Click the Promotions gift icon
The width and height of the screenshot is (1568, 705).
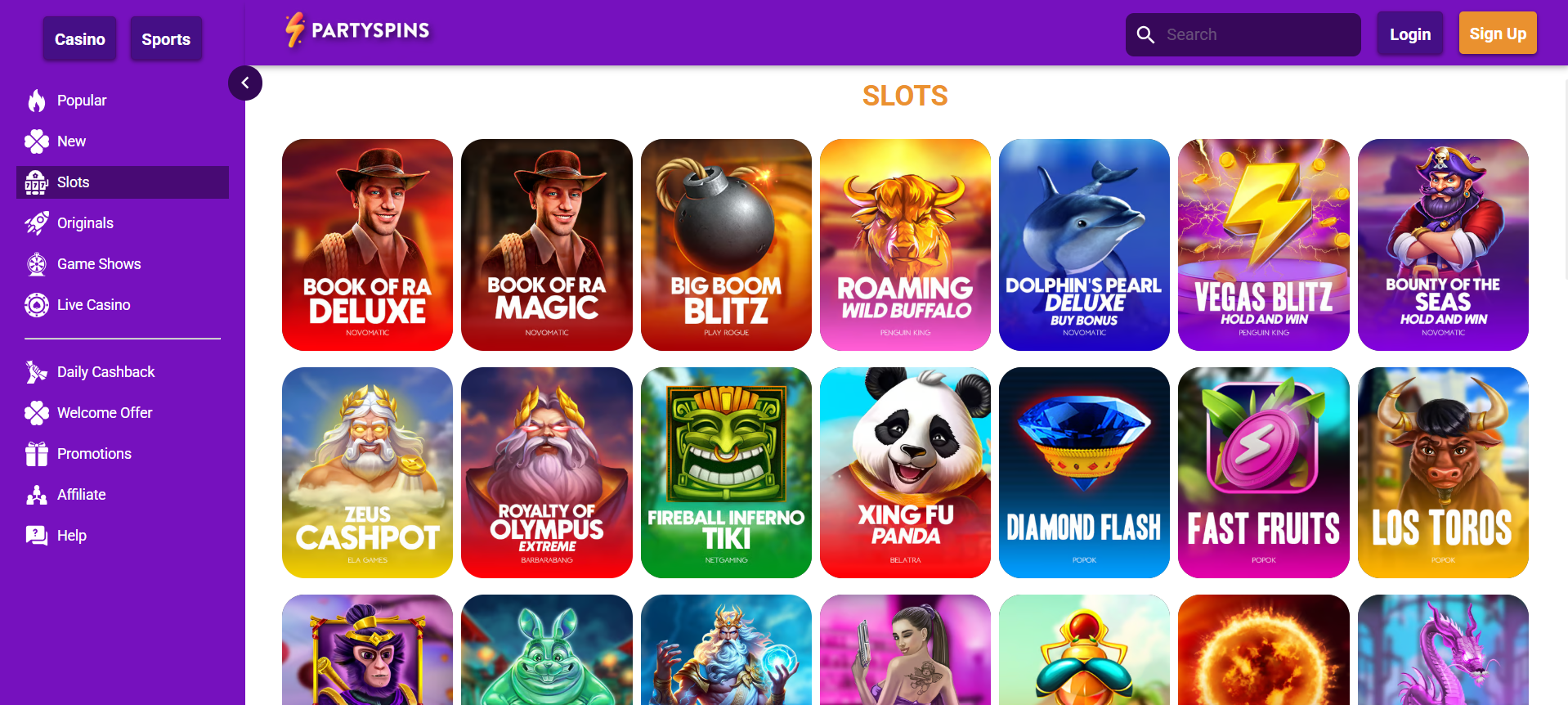pyautogui.click(x=37, y=454)
